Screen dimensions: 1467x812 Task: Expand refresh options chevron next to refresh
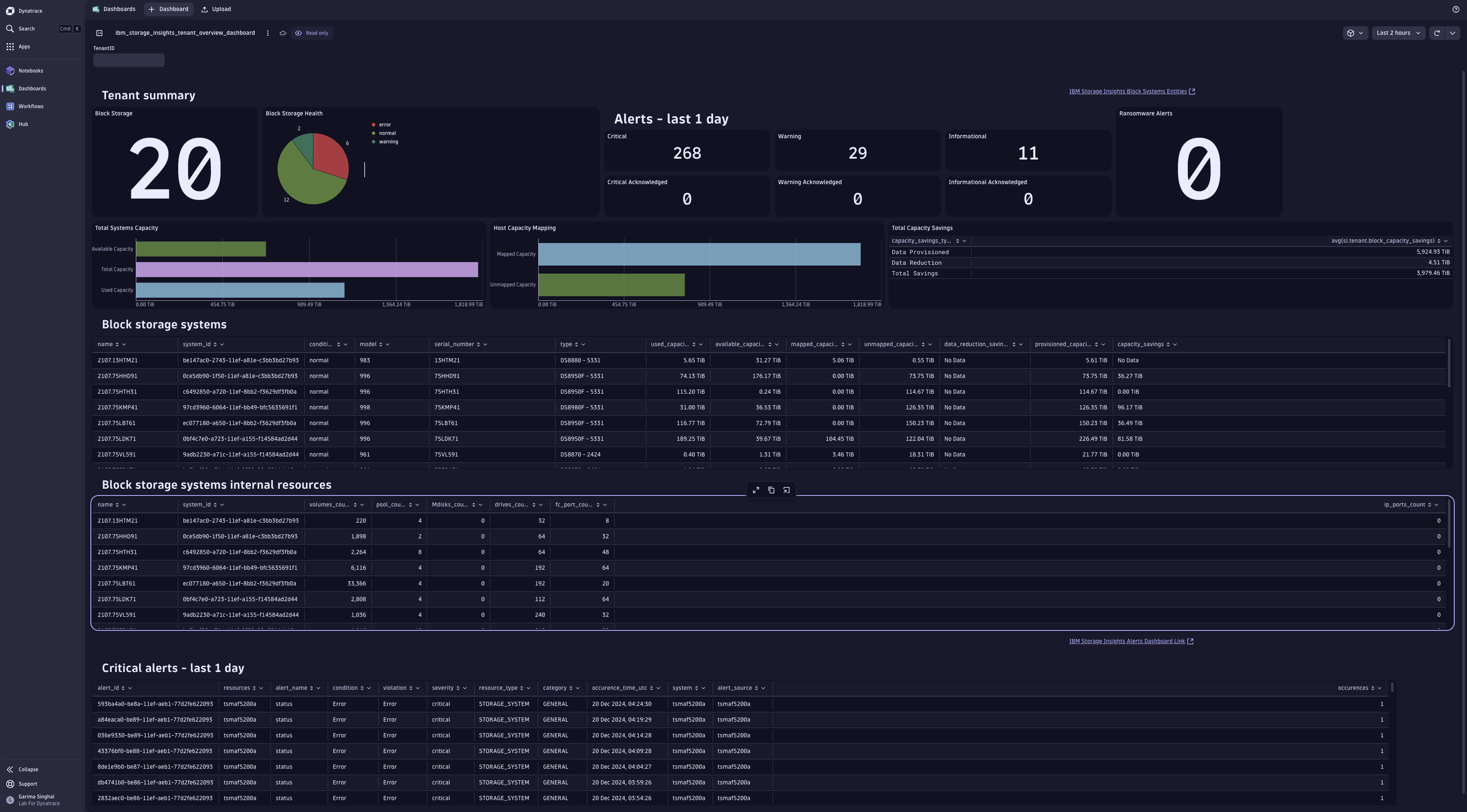click(1452, 33)
